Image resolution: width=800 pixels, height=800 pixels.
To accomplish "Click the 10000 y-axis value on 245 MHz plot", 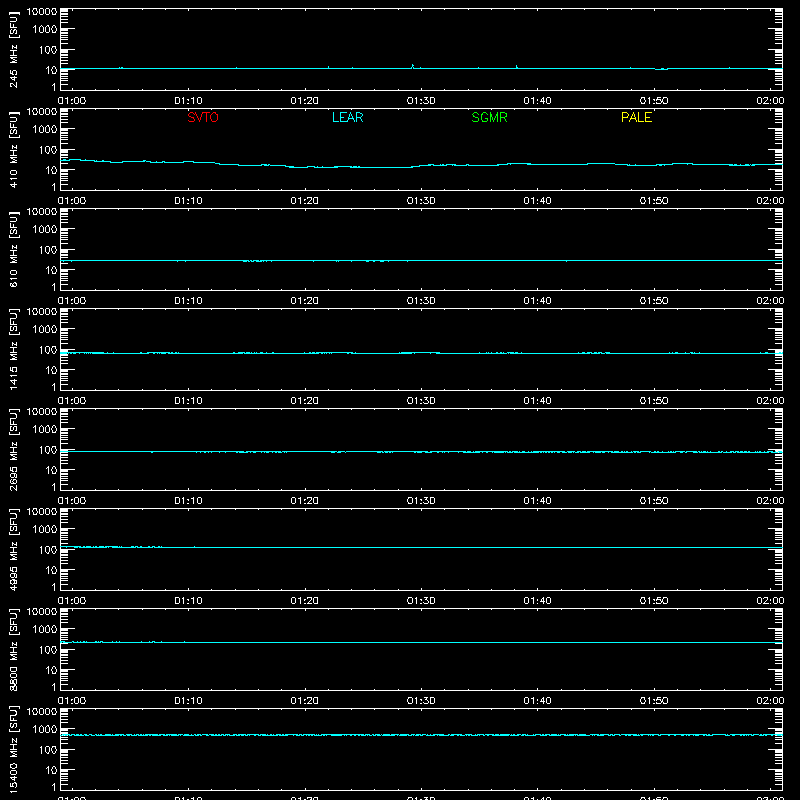I will tap(42, 12).
